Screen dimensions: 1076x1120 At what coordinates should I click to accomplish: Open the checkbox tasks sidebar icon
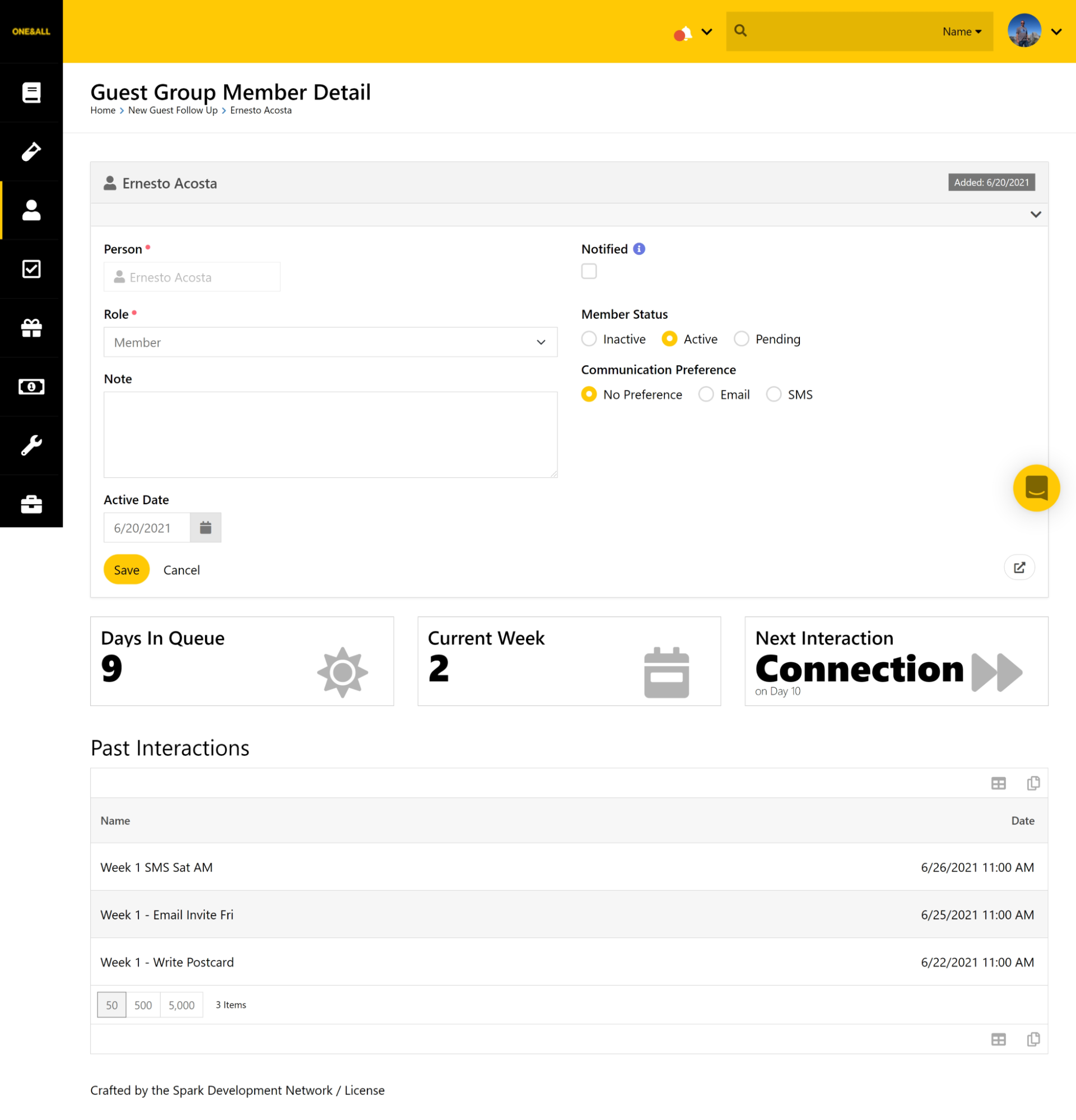point(31,269)
